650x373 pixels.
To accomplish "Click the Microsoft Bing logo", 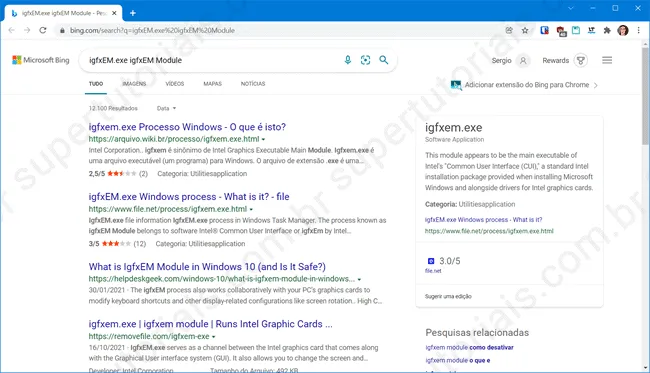I will coord(41,60).
